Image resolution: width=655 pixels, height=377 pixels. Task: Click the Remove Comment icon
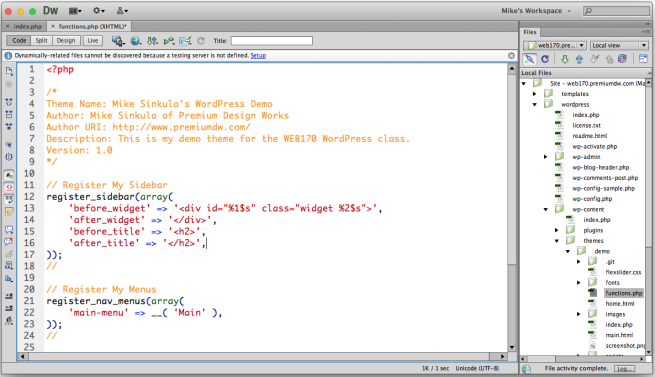pos(9,242)
